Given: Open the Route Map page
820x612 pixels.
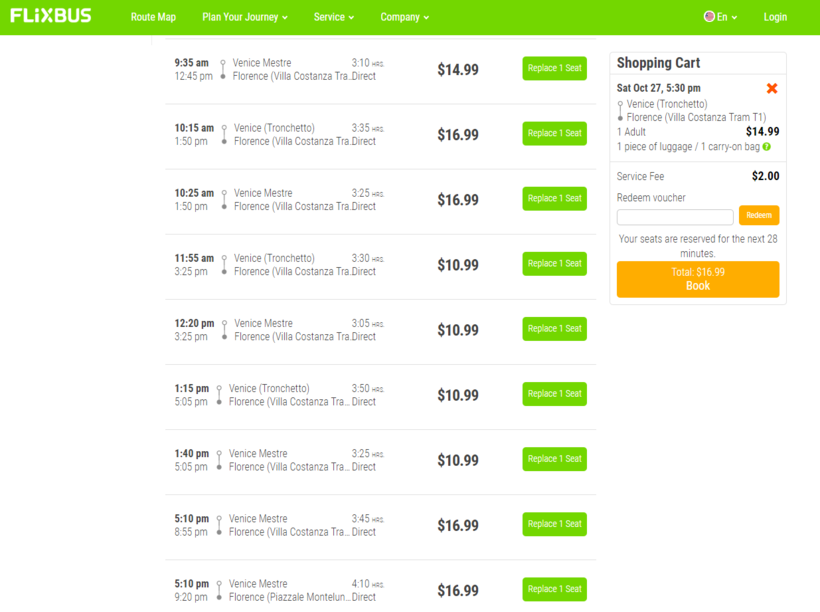Looking at the screenshot, I should [153, 17].
